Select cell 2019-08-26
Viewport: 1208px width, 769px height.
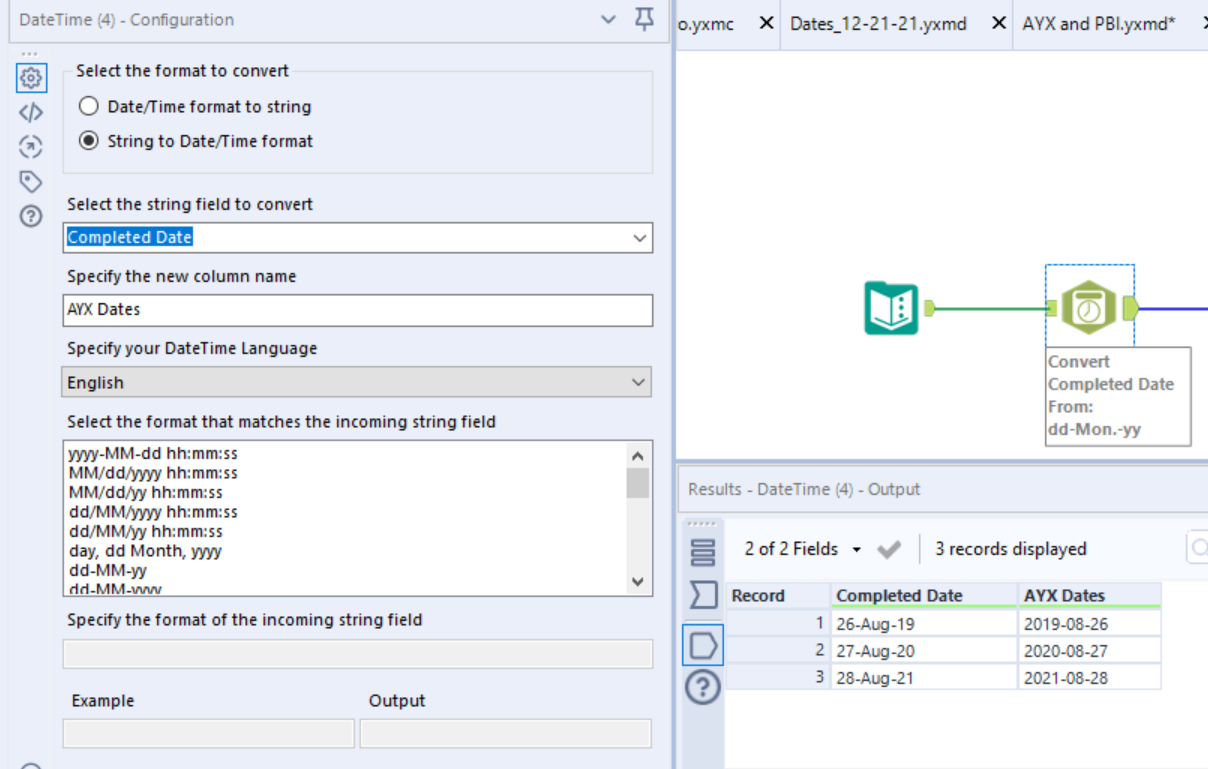tap(1090, 623)
